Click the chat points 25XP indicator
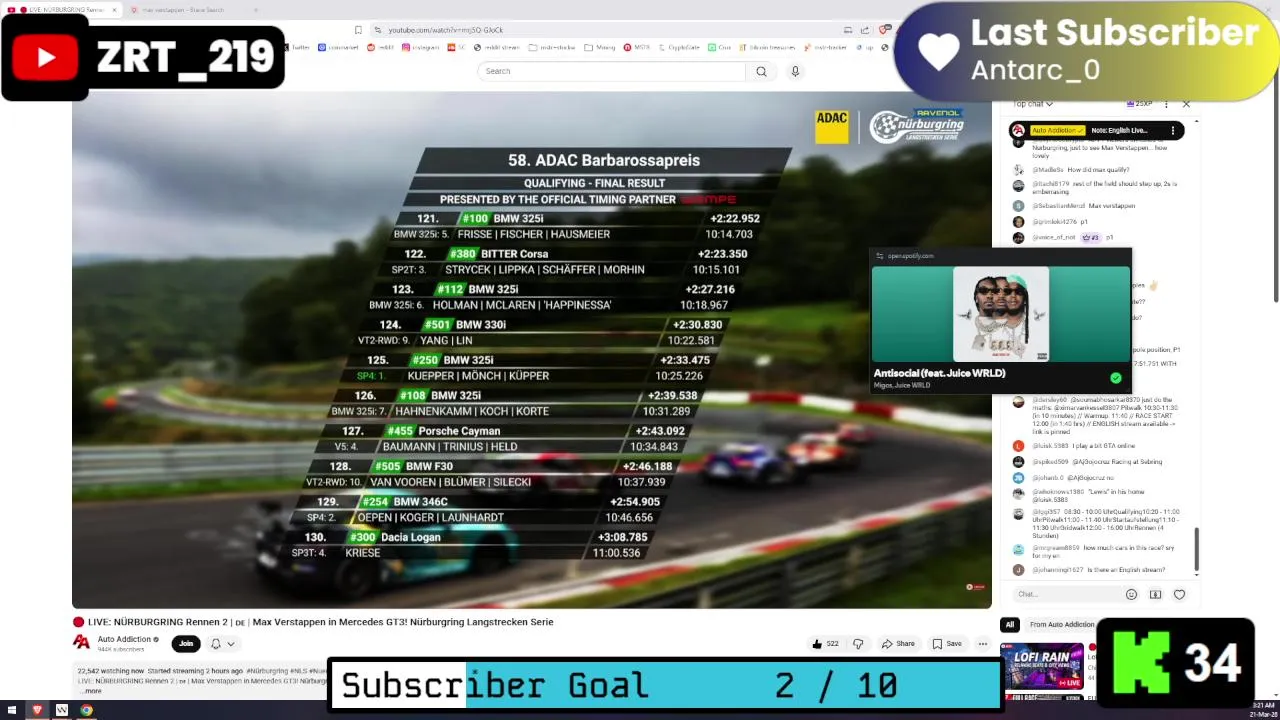This screenshot has width=1280, height=720. click(1139, 104)
